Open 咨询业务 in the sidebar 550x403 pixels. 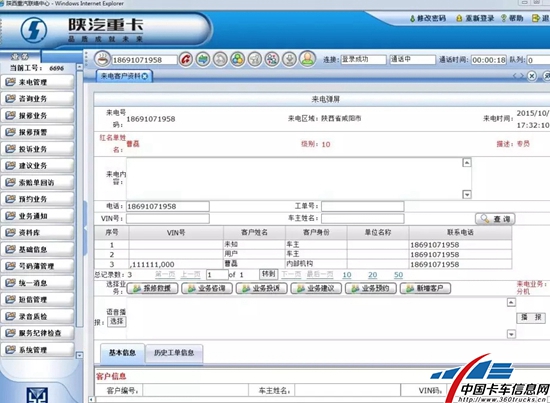point(38,99)
